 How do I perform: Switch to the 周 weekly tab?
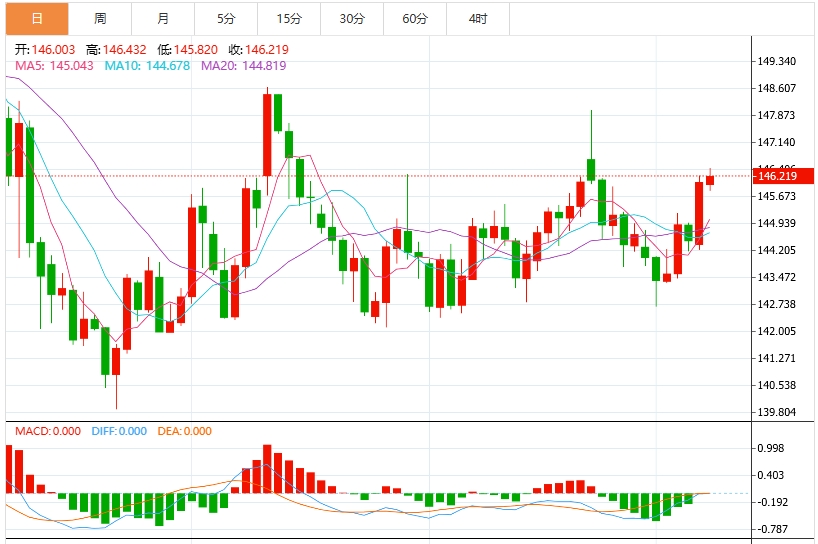point(100,19)
